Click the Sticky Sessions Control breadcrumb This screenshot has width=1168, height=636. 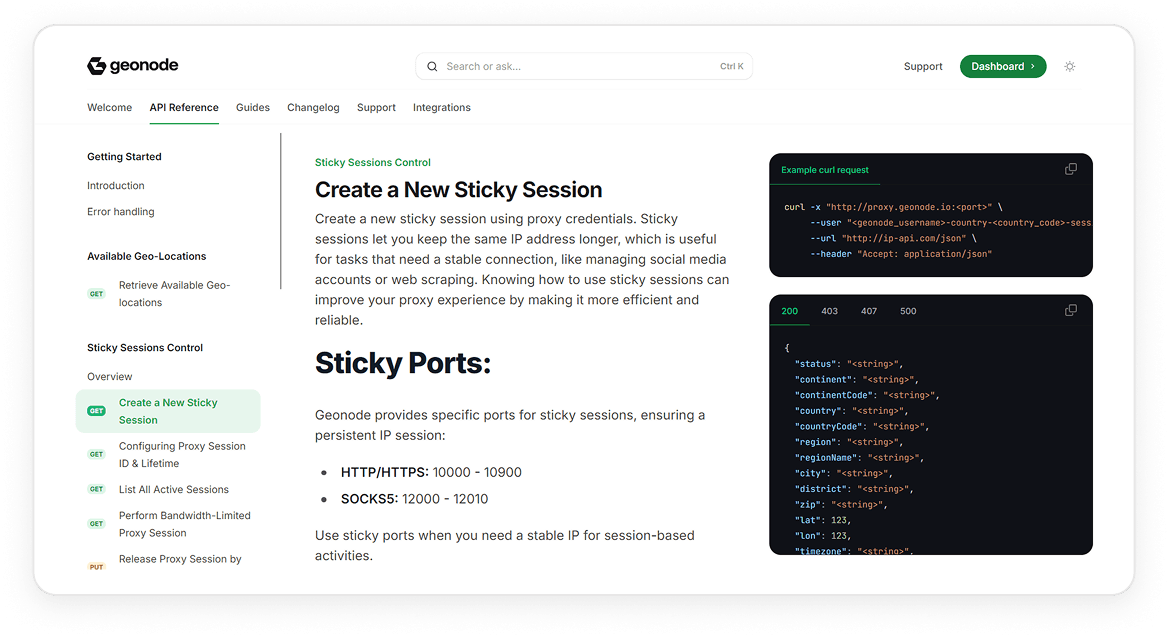tap(372, 162)
